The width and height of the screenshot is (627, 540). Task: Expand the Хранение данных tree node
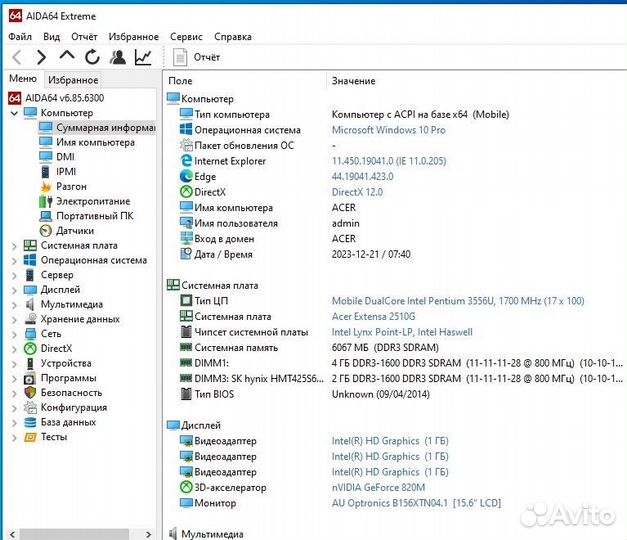pyautogui.click(x=14, y=320)
